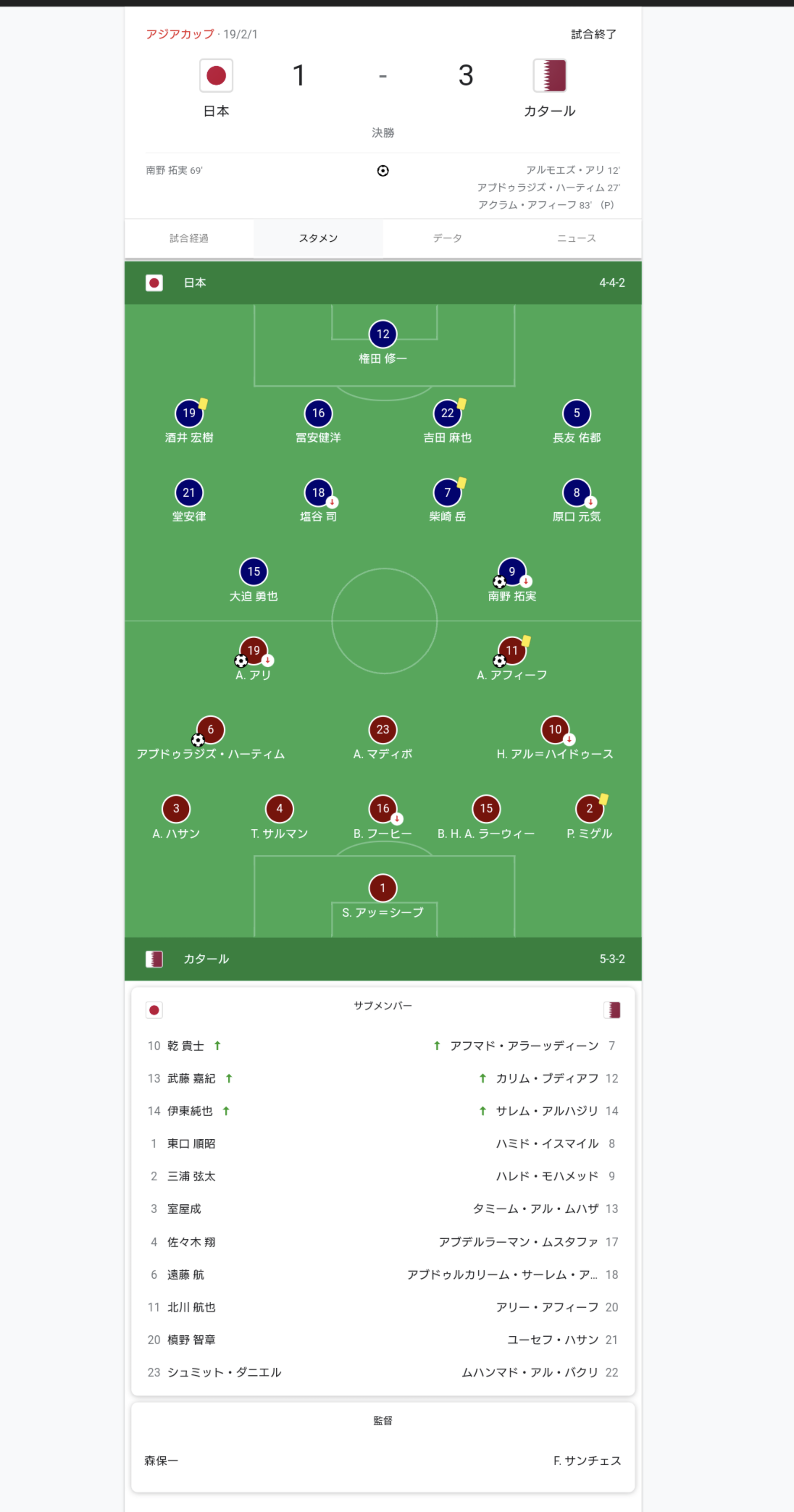Click the Qatar flag icon in score header

[550, 75]
